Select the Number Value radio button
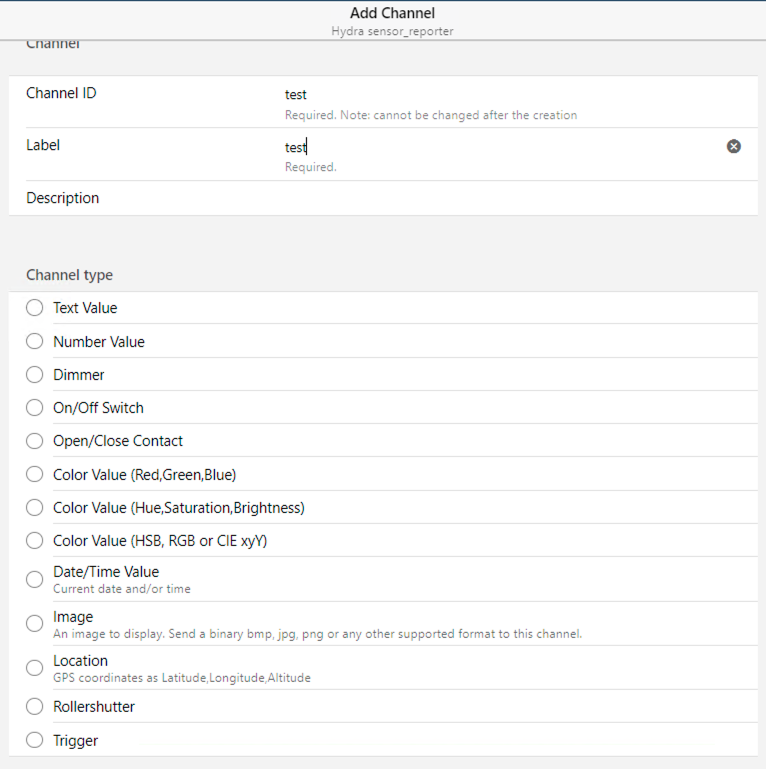Image resolution: width=766 pixels, height=769 pixels. (35, 341)
